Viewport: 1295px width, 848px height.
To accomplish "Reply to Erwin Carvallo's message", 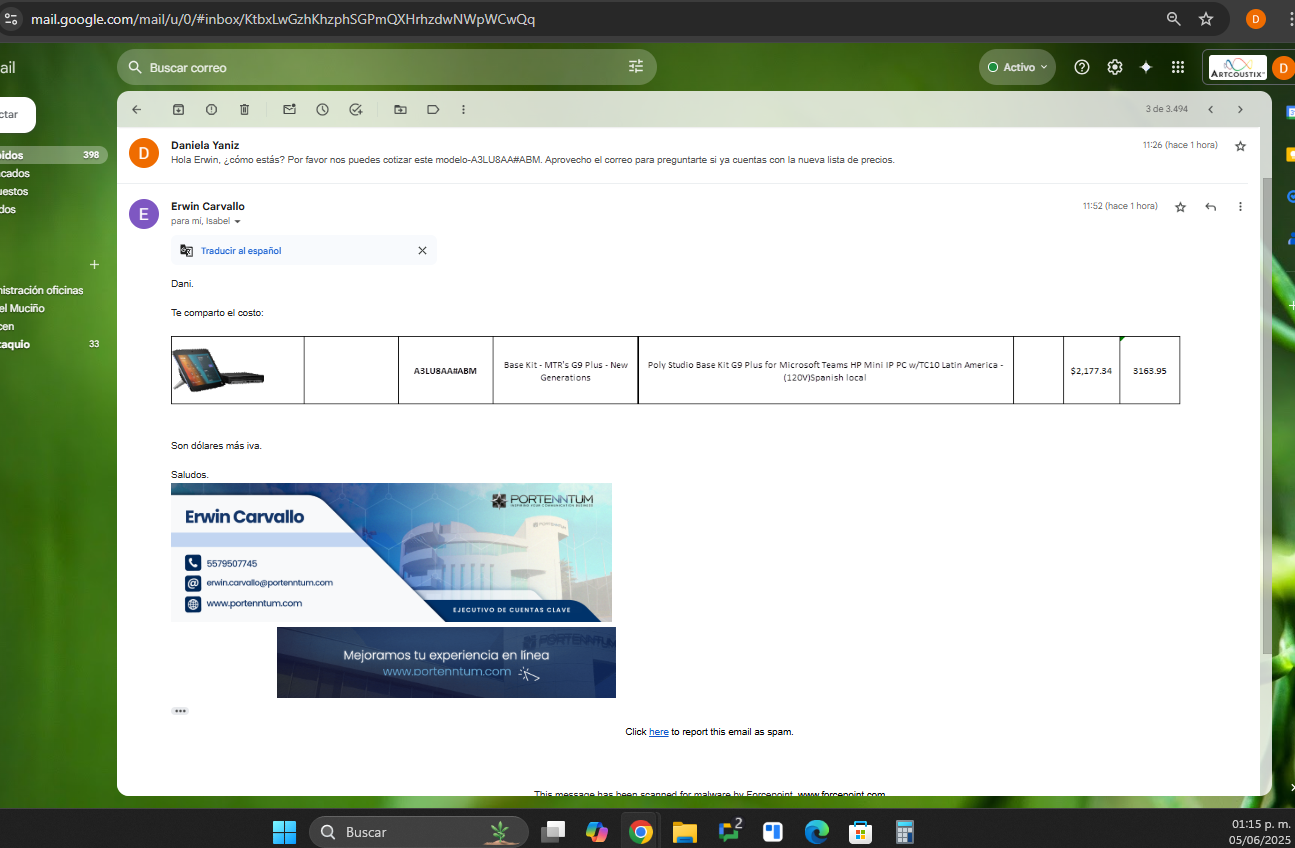I will pyautogui.click(x=1210, y=207).
